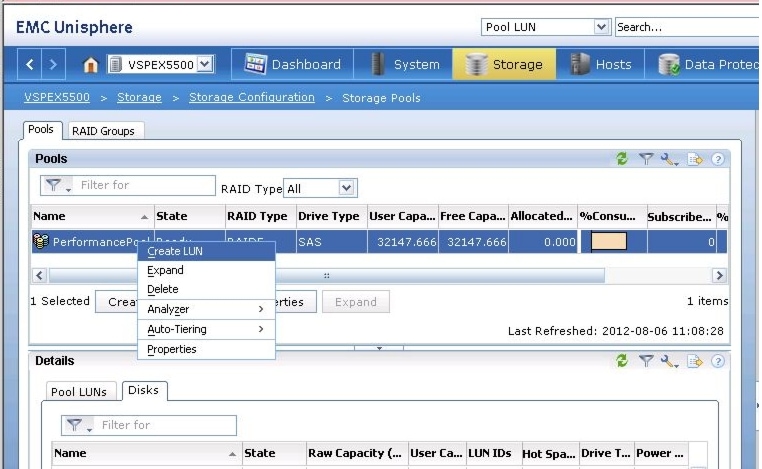Click the 0.000 allocated capacity cell
Viewport: 762px width, 469px height.
(x=543, y=242)
